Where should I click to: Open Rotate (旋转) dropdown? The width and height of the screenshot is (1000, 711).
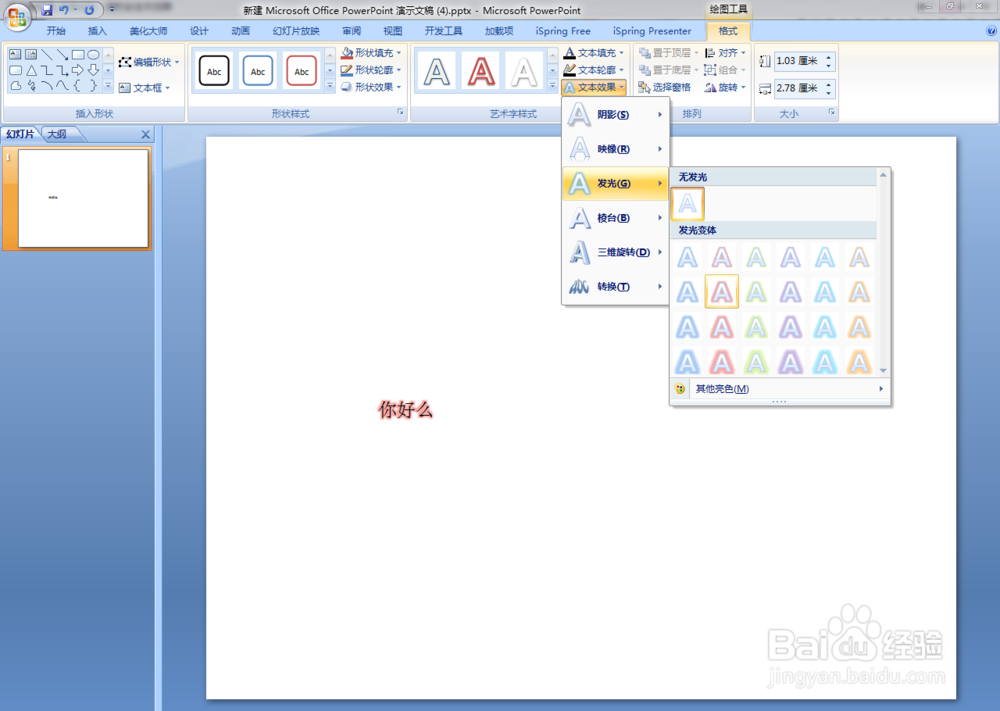[x=725, y=87]
